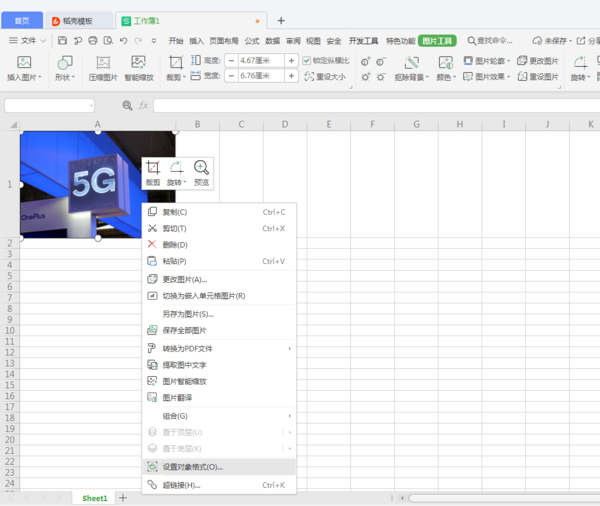The width and height of the screenshot is (600, 506).
Task: Click the Save icon in quick toolbar
Action: tap(62, 40)
